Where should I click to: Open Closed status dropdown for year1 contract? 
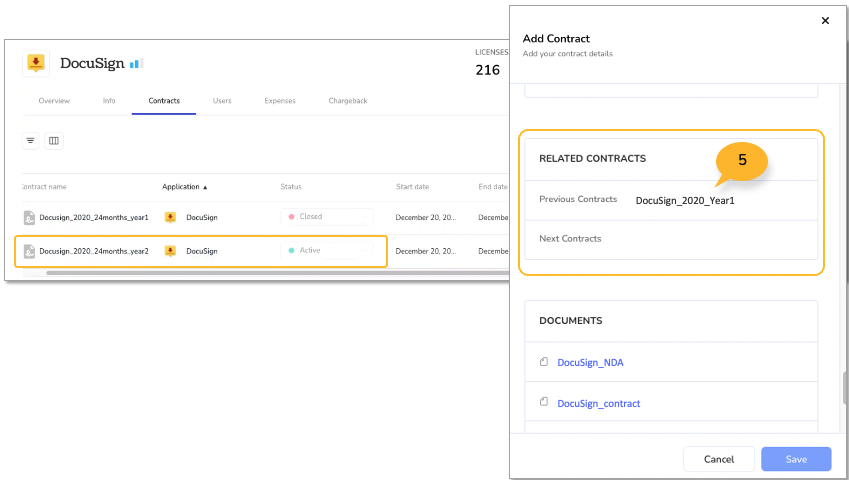[327, 216]
